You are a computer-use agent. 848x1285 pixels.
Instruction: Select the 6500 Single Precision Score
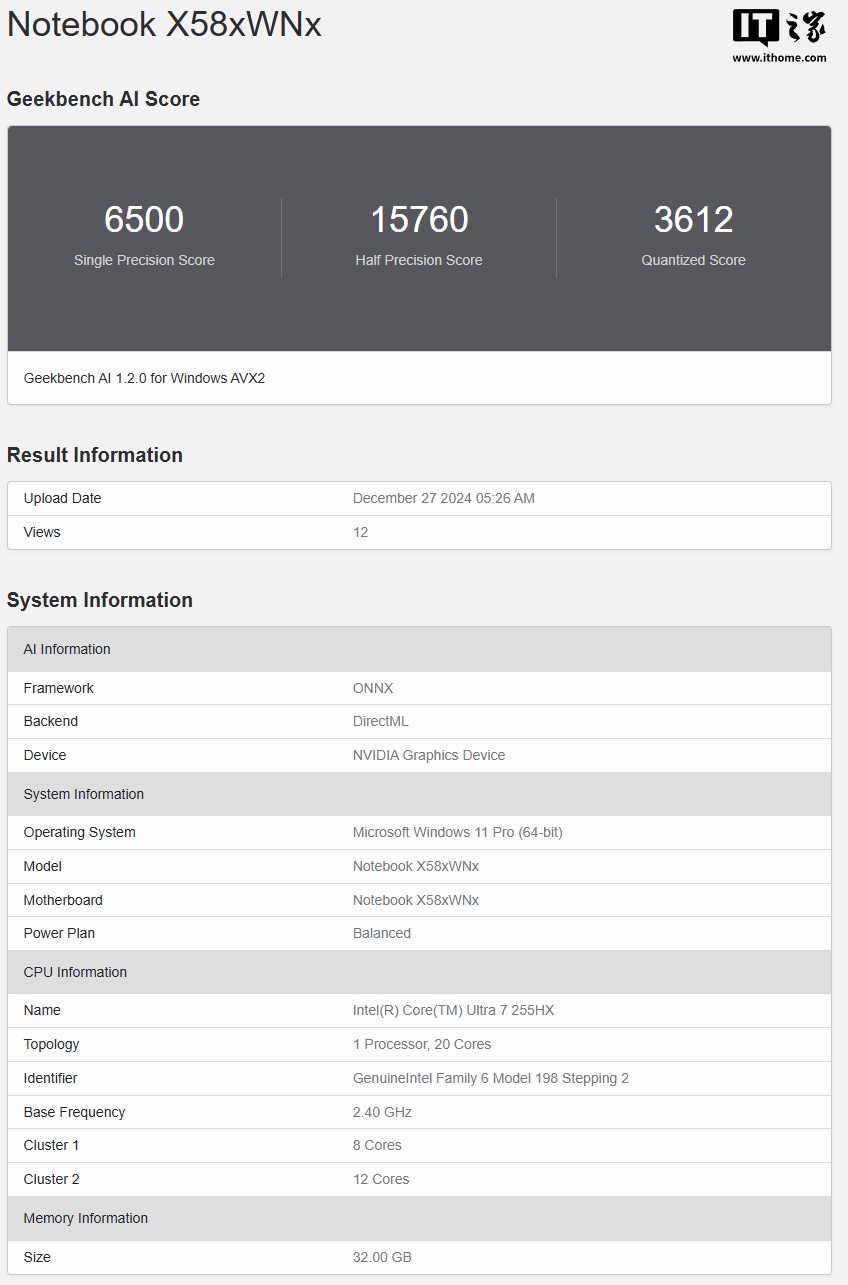coord(144,220)
